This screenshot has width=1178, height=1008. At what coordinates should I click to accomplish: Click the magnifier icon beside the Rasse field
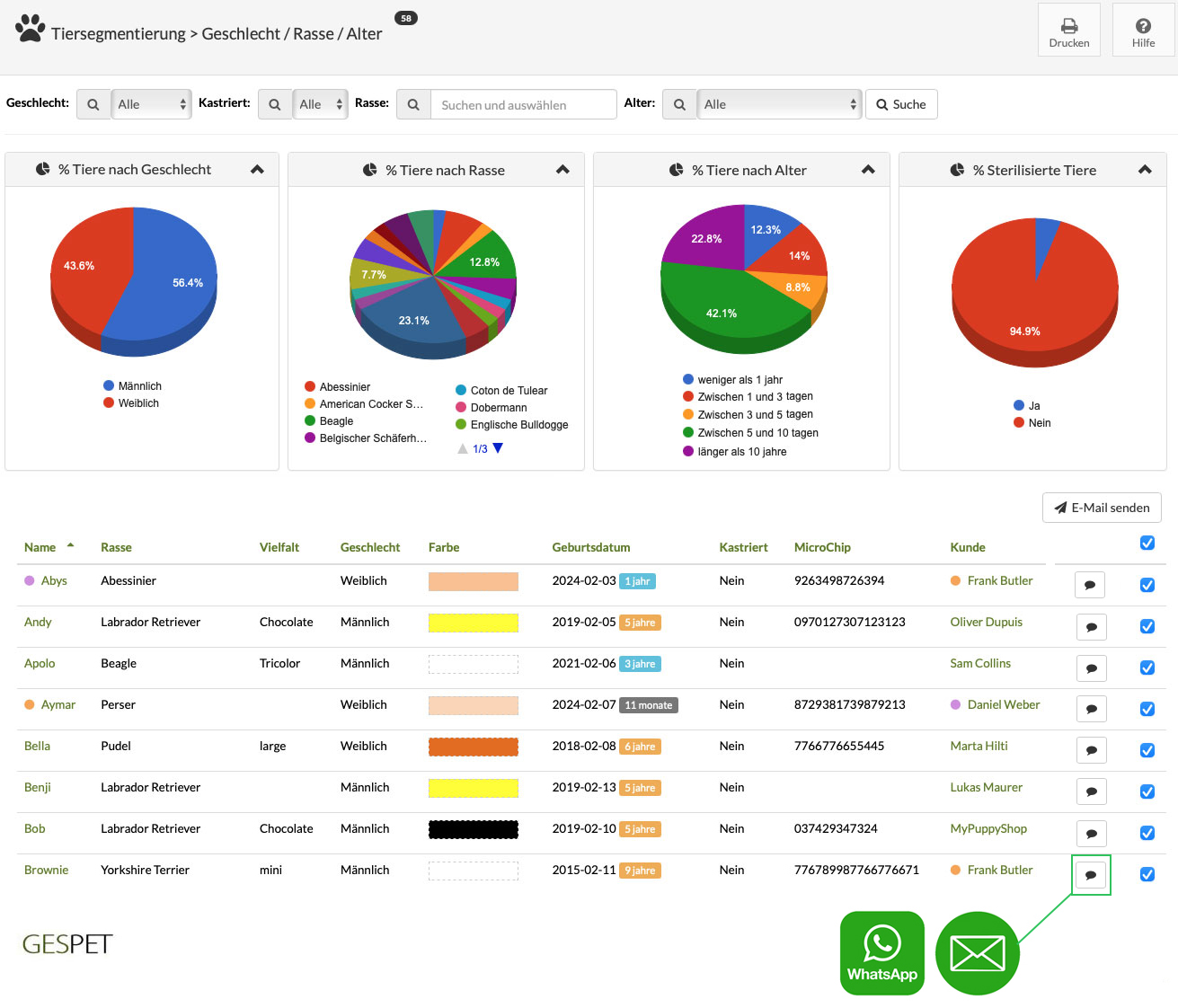click(x=413, y=104)
